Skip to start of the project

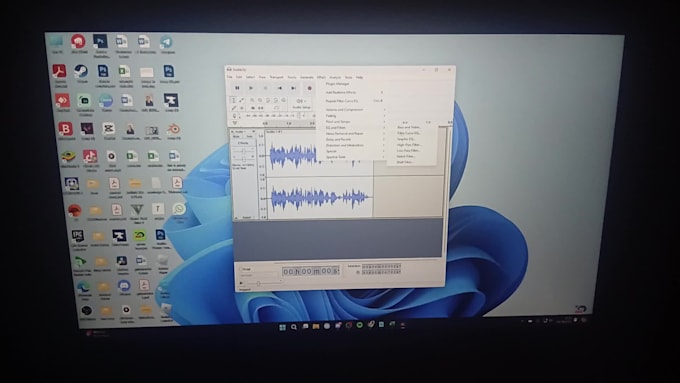point(280,88)
